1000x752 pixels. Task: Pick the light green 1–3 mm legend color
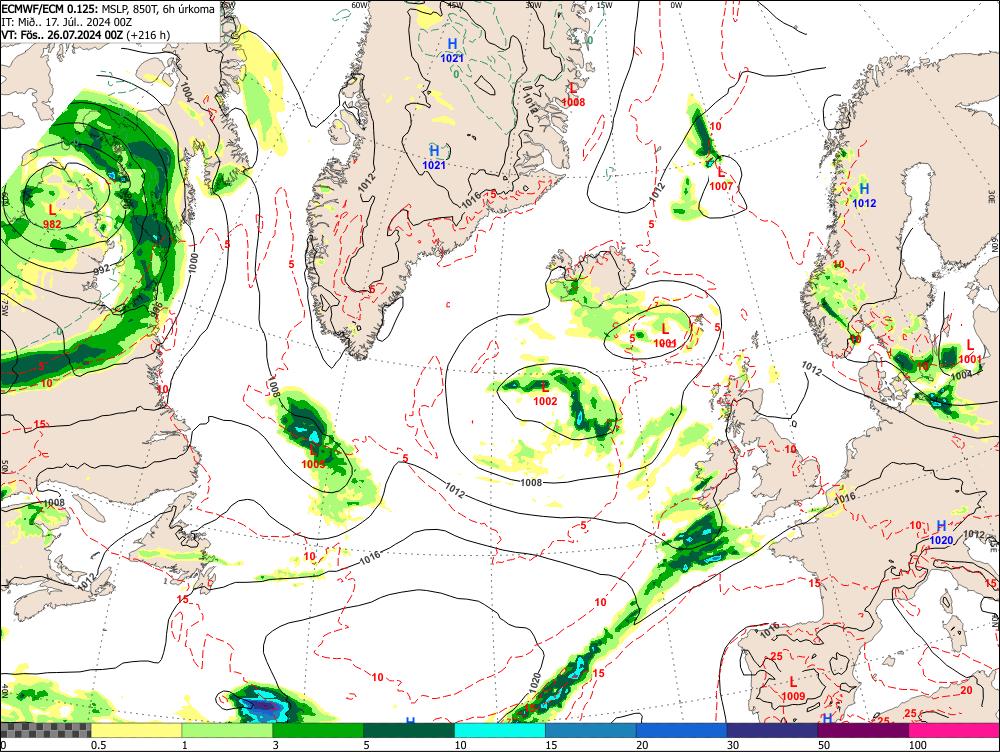(x=227, y=730)
